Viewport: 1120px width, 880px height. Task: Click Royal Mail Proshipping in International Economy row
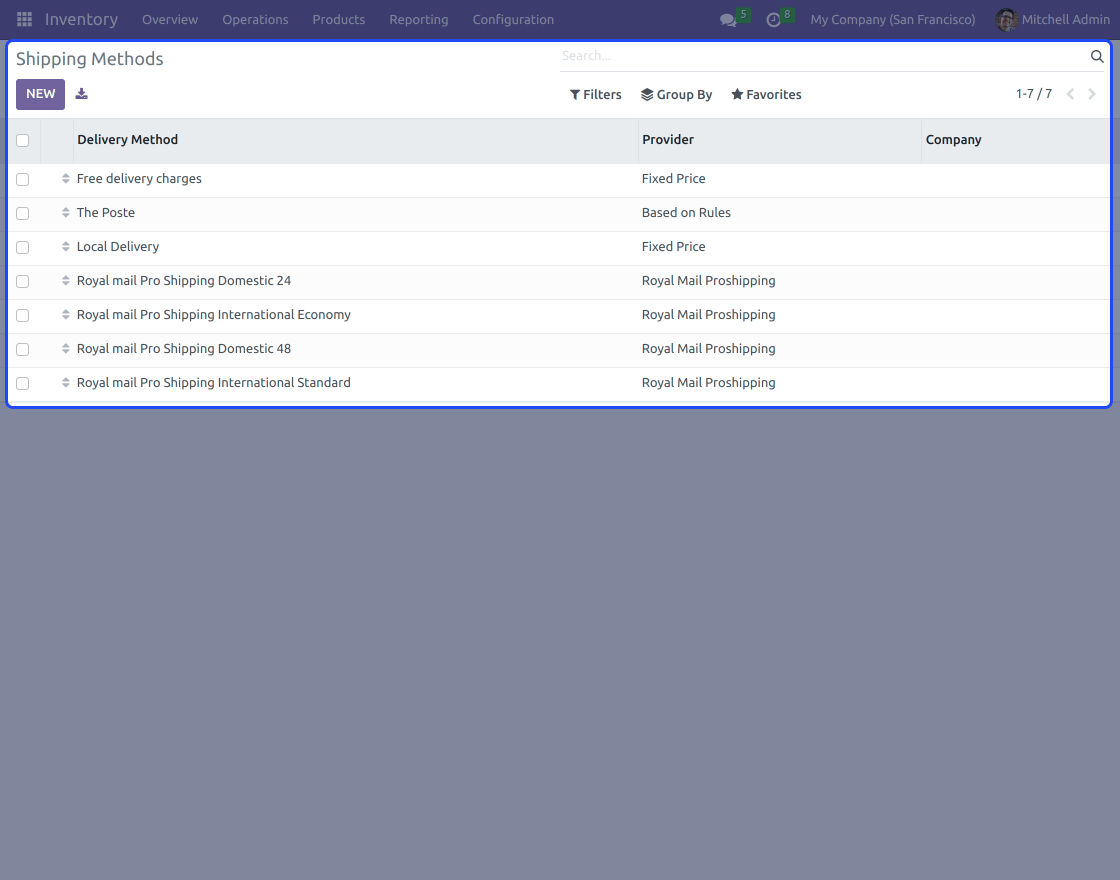coord(709,315)
